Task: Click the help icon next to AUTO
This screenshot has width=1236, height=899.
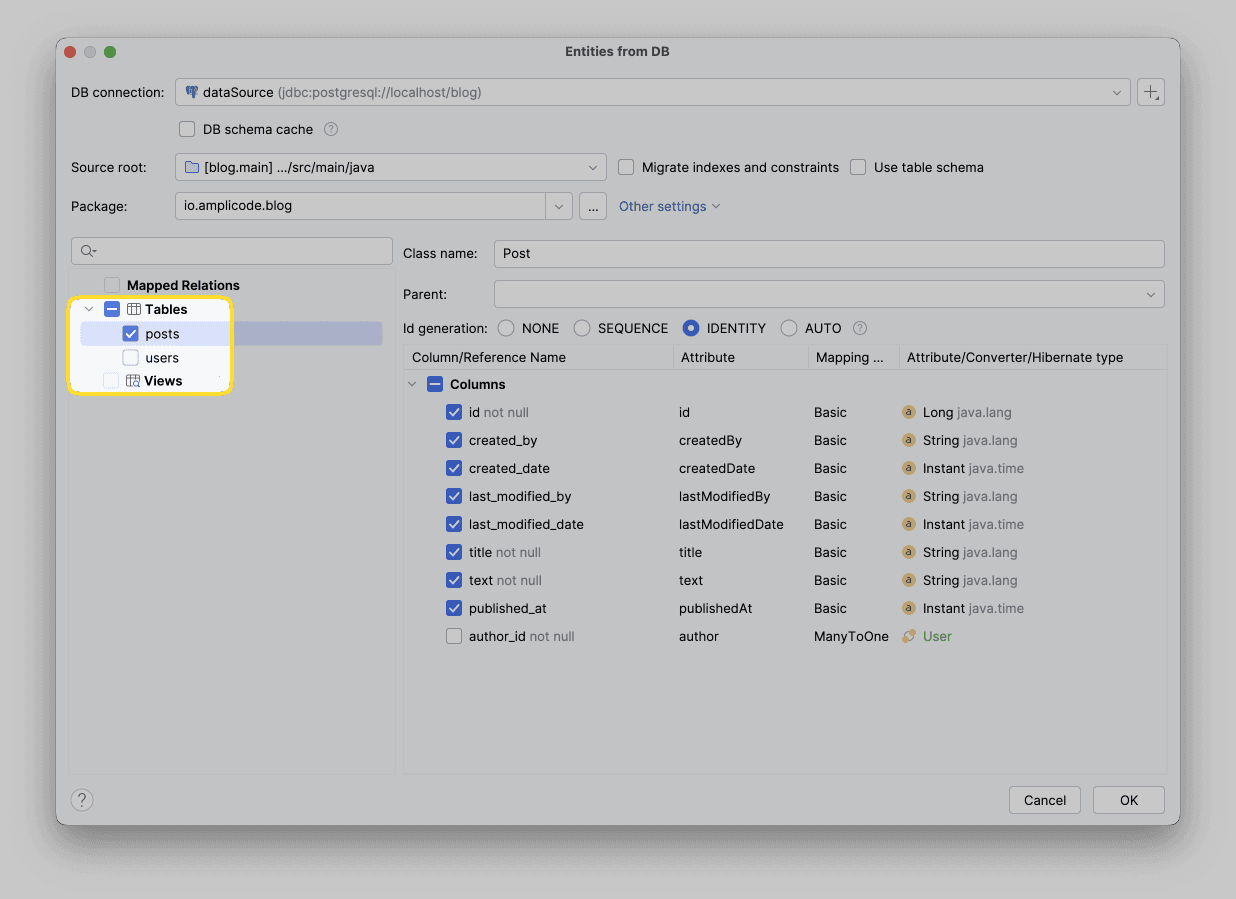Action: [x=860, y=328]
